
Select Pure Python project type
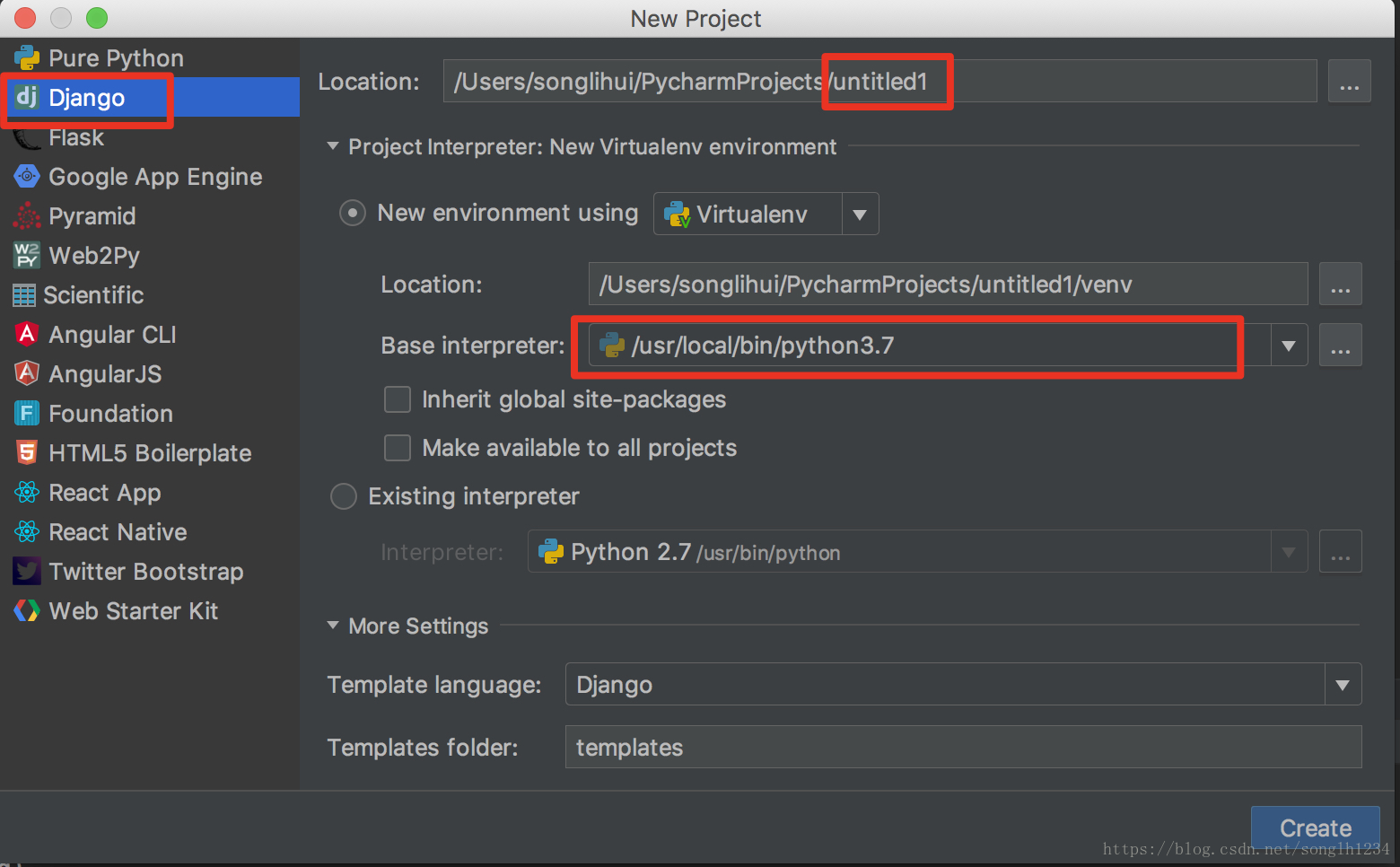pyautogui.click(x=150, y=58)
